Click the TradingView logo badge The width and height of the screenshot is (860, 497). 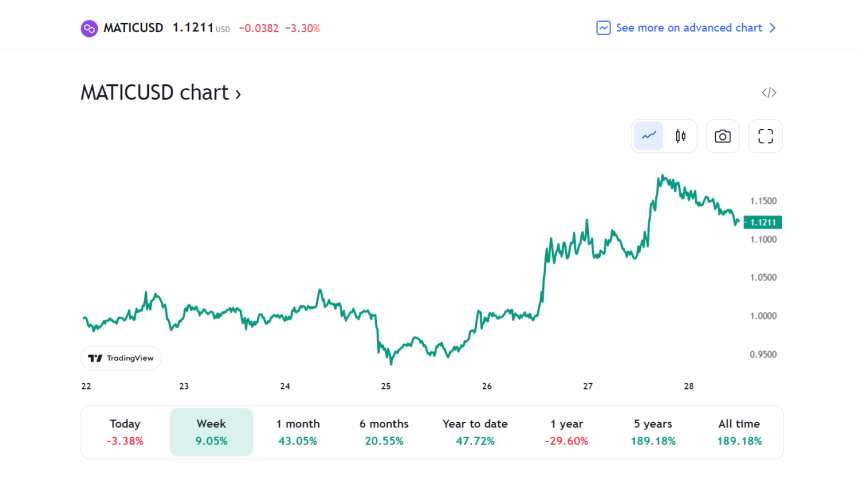click(x=121, y=358)
